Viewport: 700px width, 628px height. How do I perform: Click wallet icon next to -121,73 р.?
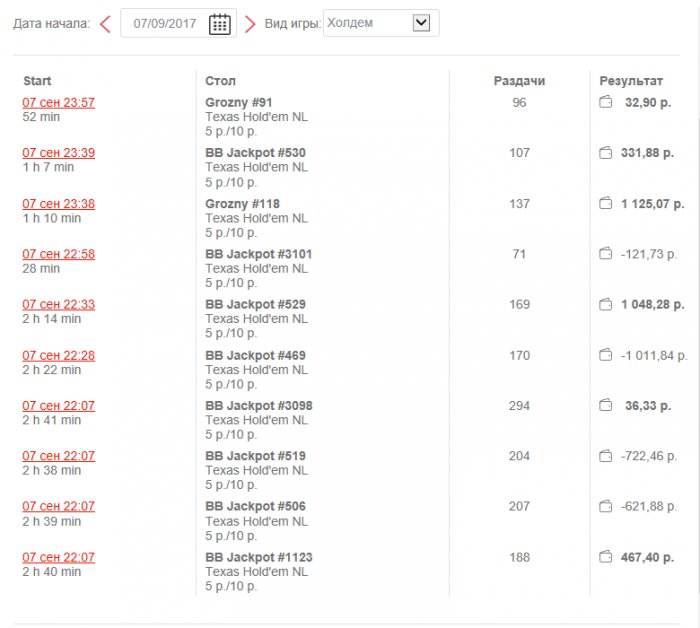[605, 254]
